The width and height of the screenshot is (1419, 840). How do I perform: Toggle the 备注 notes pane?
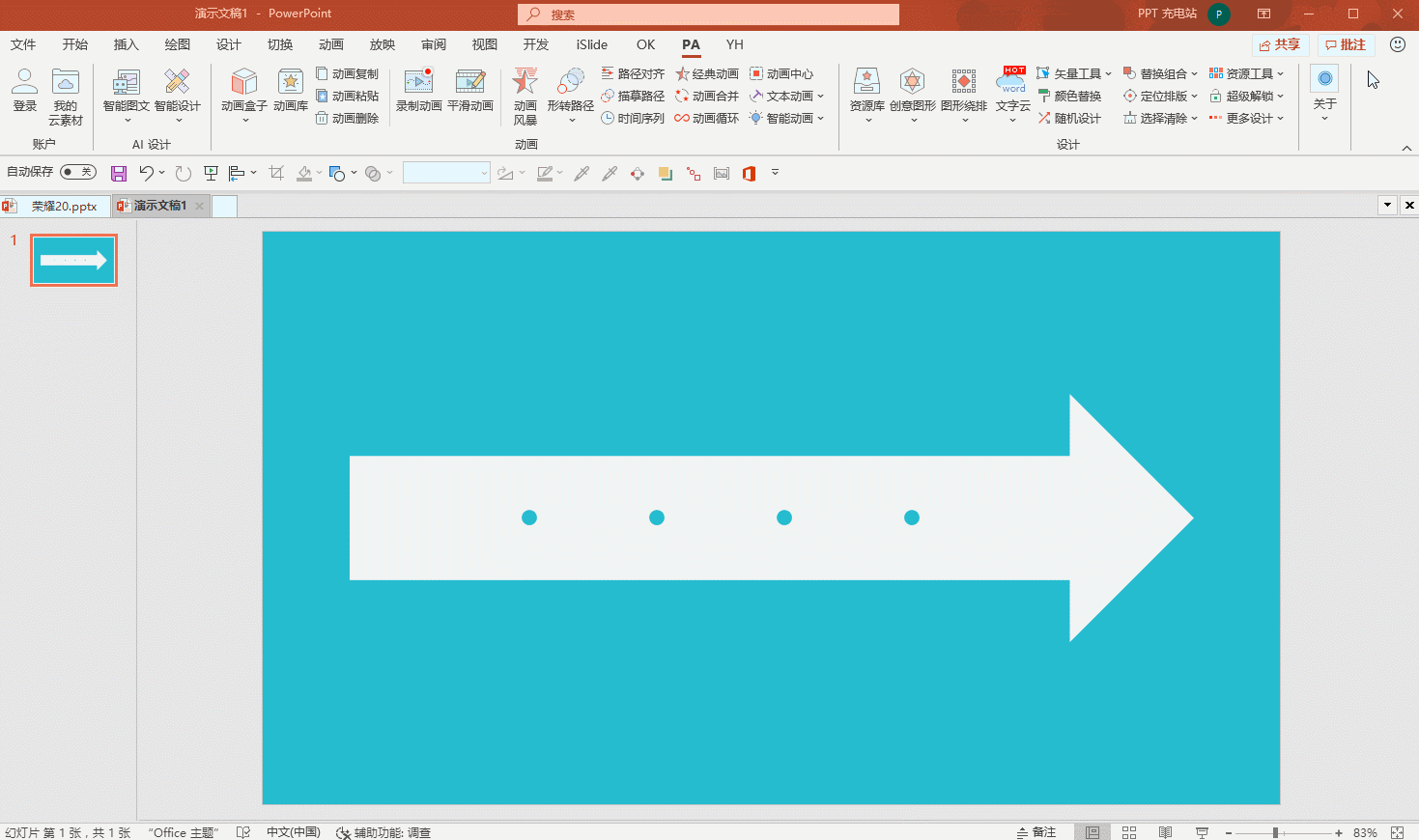click(x=1036, y=832)
